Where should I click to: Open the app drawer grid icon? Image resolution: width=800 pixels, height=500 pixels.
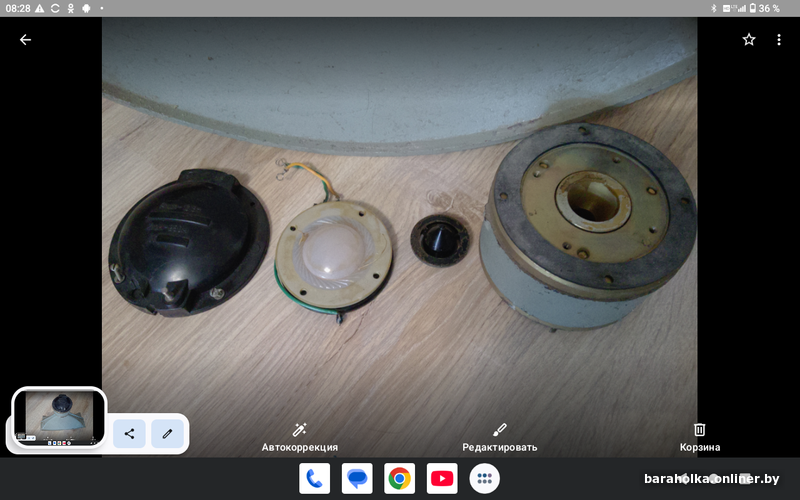(484, 479)
